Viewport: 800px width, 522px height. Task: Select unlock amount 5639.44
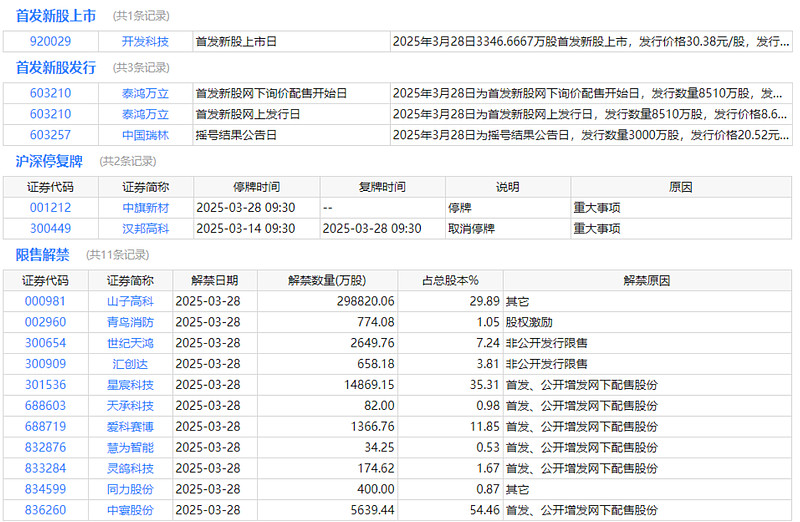[372, 510]
